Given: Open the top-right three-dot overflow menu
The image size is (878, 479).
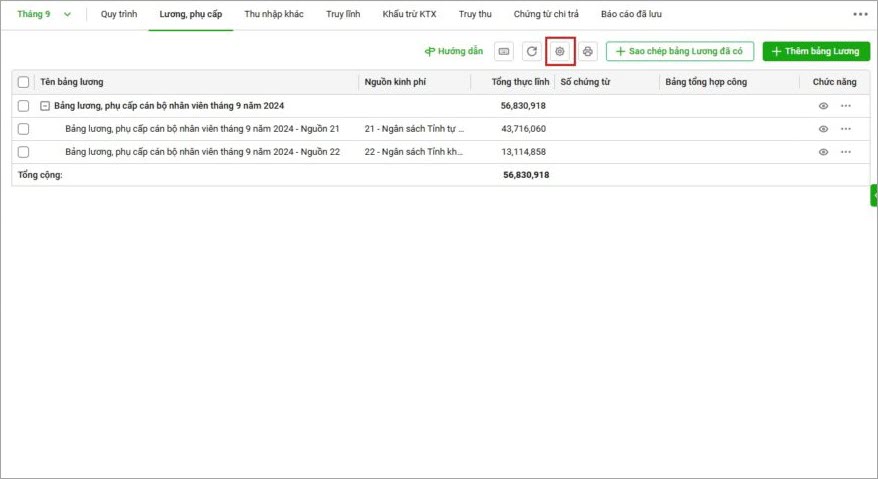Looking at the screenshot, I should pos(860,14).
